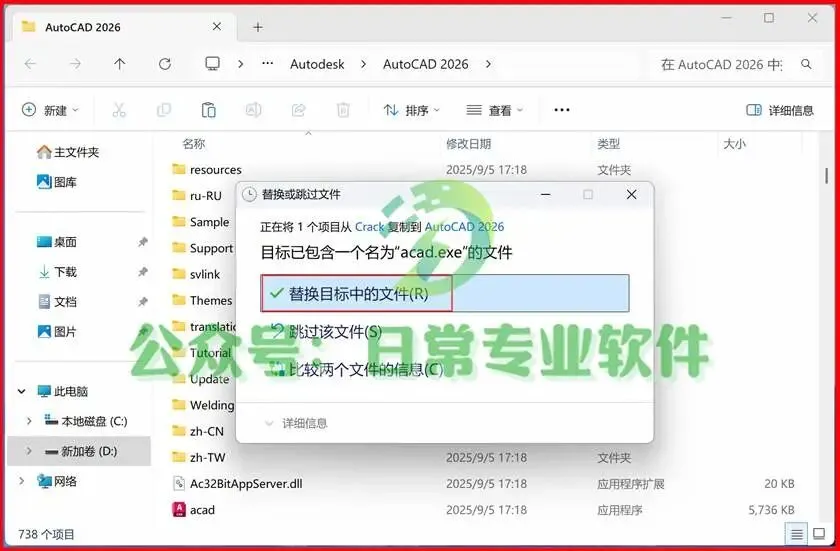Screen dimensions: 840x551
Task: Select the acad application file
Action: click(x=193, y=510)
